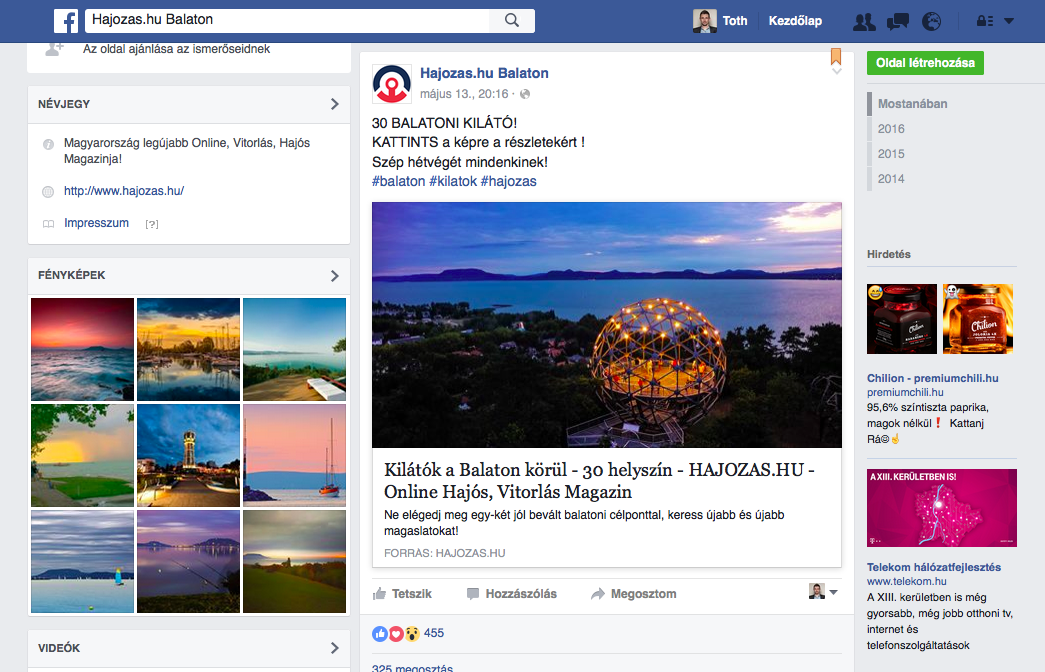Open the 455 reactions count
The height and width of the screenshot is (672, 1045).
[434, 633]
